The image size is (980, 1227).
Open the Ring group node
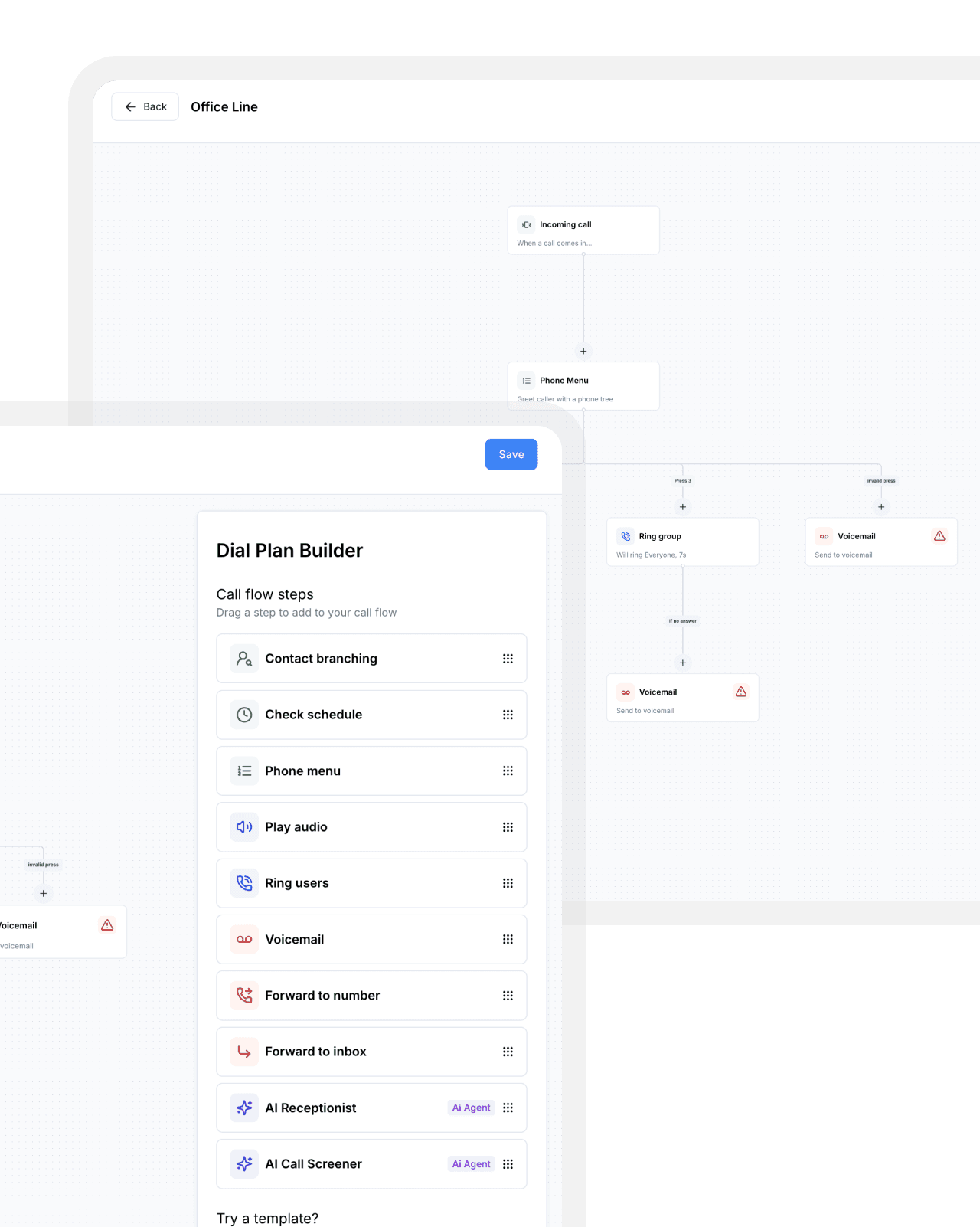(x=682, y=542)
